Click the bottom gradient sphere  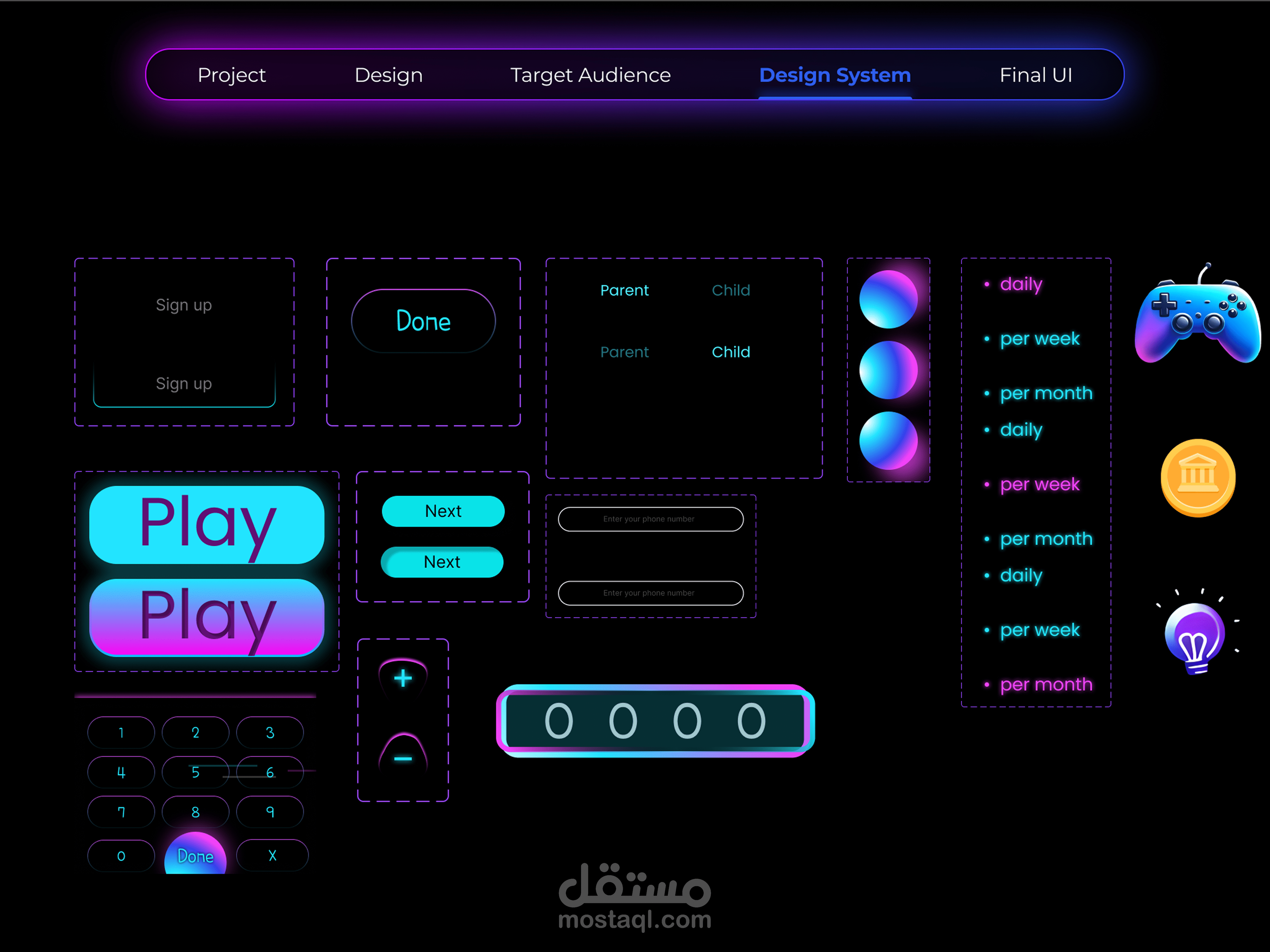(888, 440)
